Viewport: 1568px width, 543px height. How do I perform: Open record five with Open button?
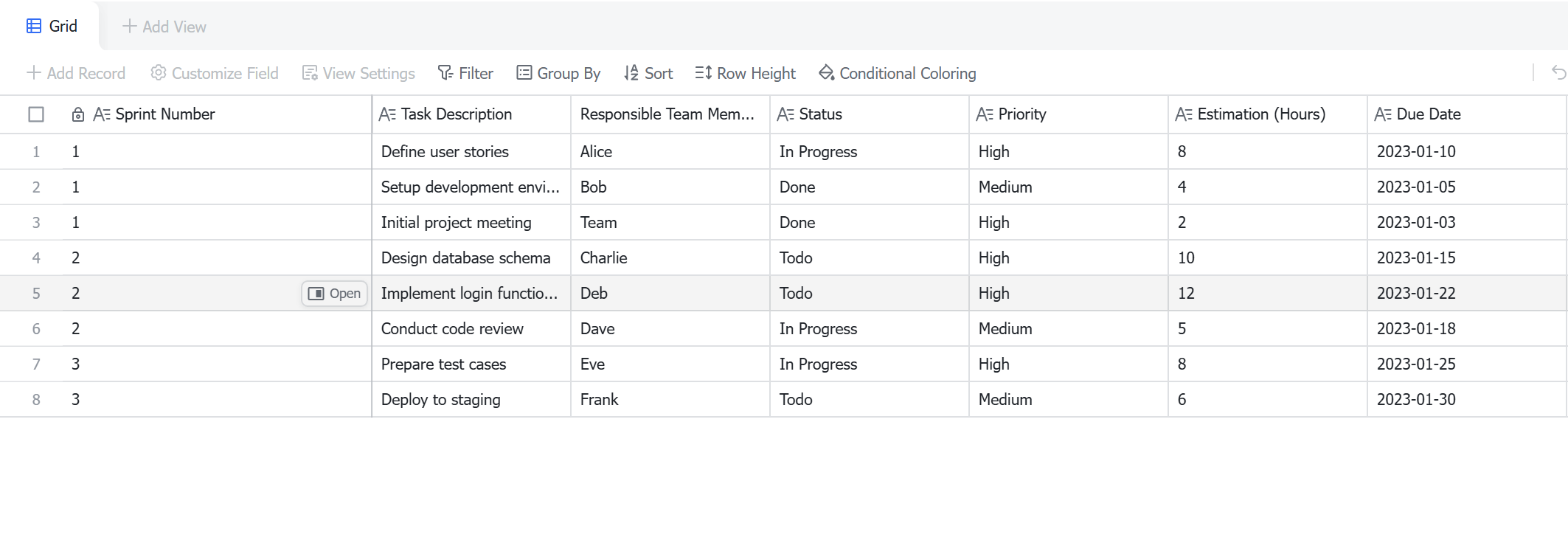pos(334,293)
